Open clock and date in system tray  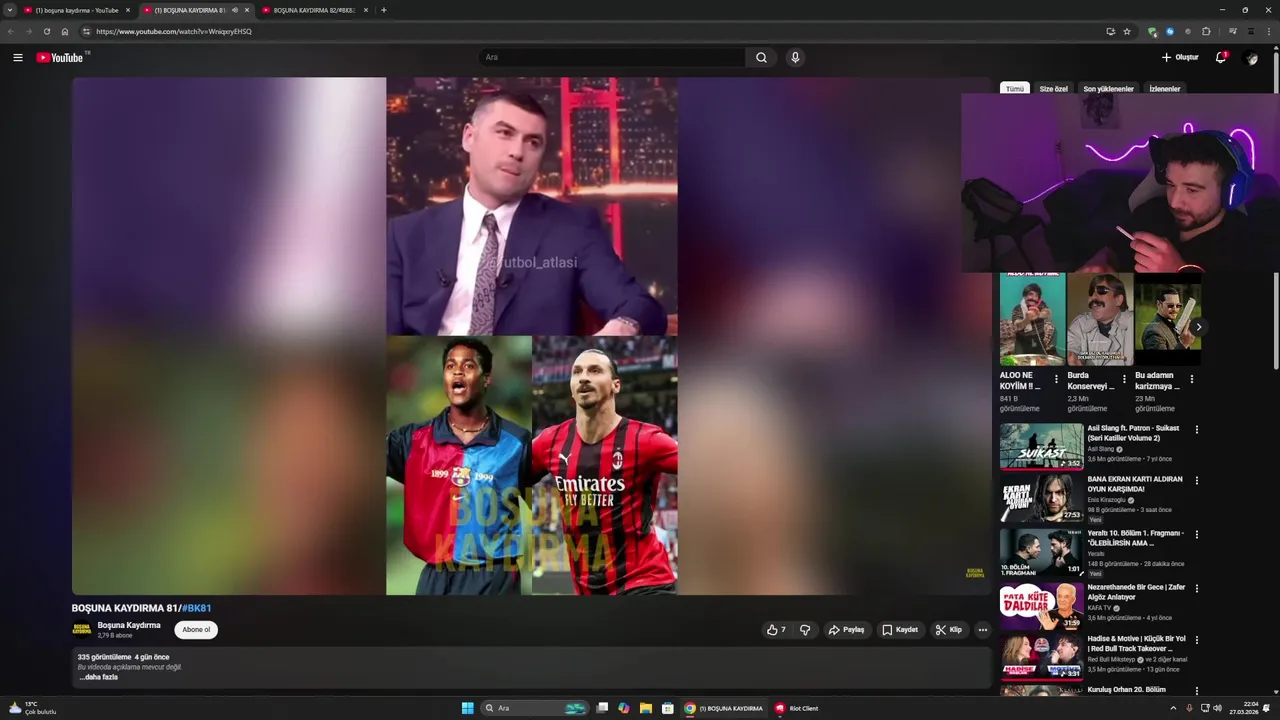coord(1245,708)
